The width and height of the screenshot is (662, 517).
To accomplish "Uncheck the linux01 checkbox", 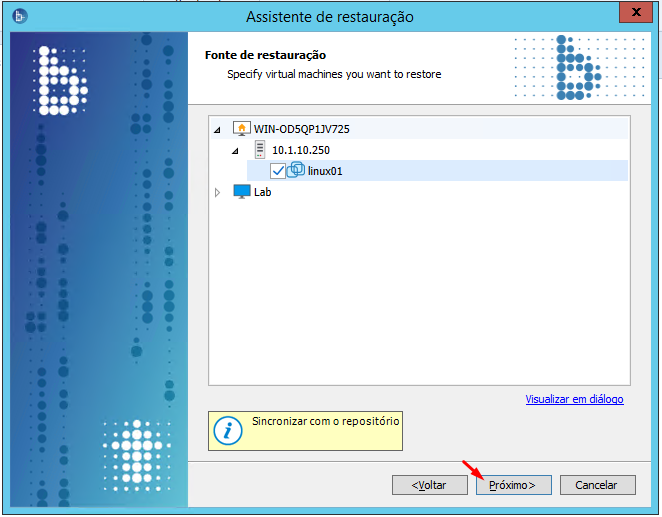I will pos(278,171).
